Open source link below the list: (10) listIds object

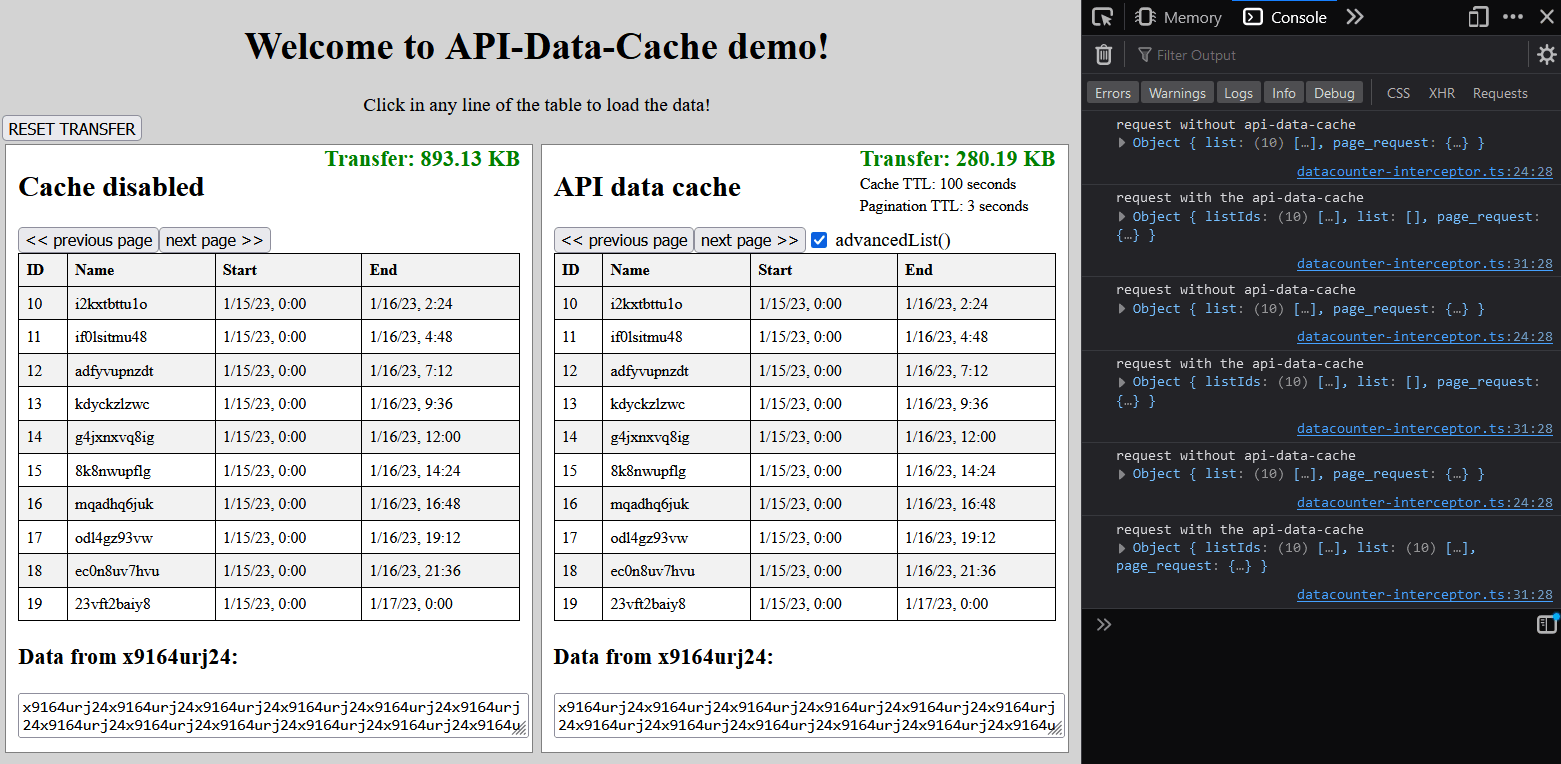pos(1425,594)
